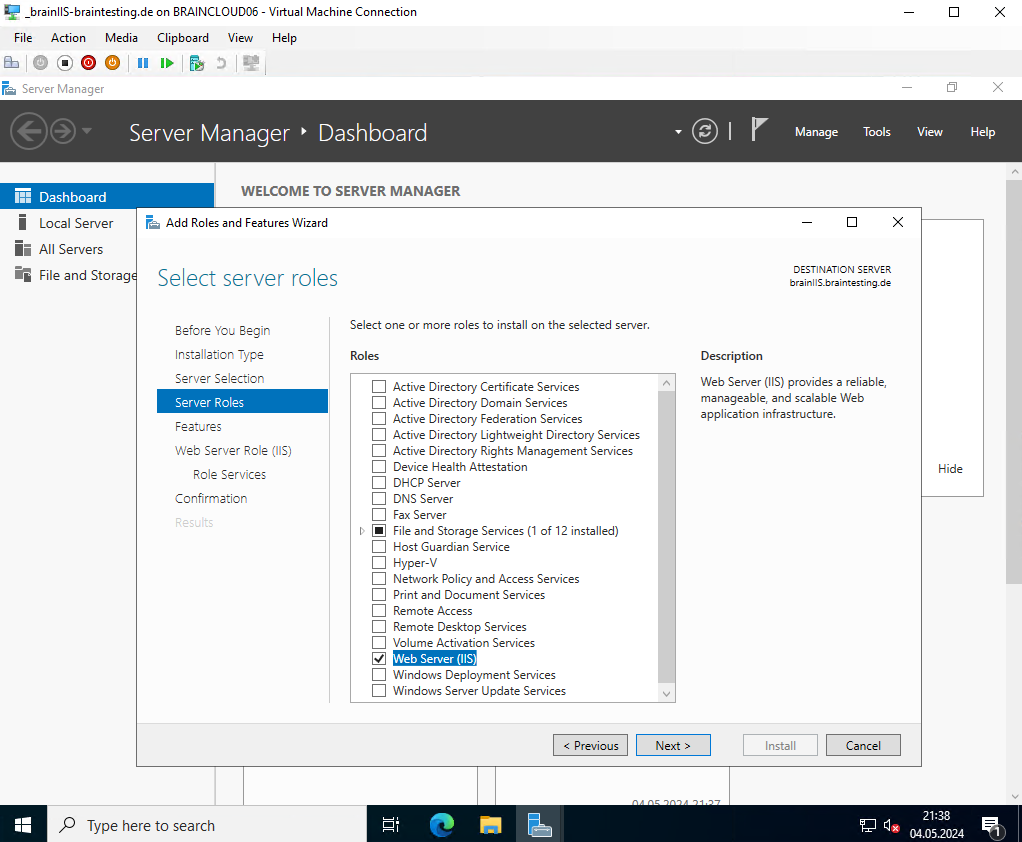The width and height of the screenshot is (1022, 842).
Task: Click the Ctrl+Alt+Del toolbar icon
Action: (x=12, y=63)
